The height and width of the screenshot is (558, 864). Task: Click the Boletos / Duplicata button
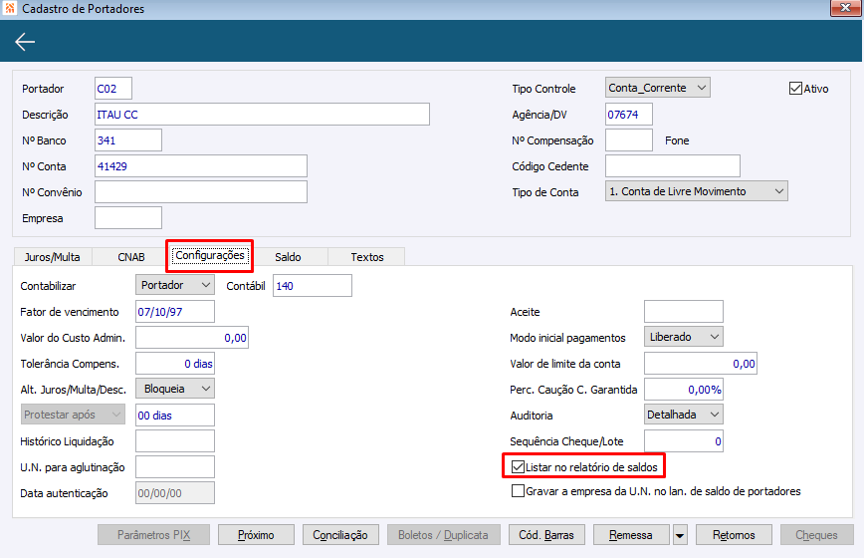pos(443,535)
